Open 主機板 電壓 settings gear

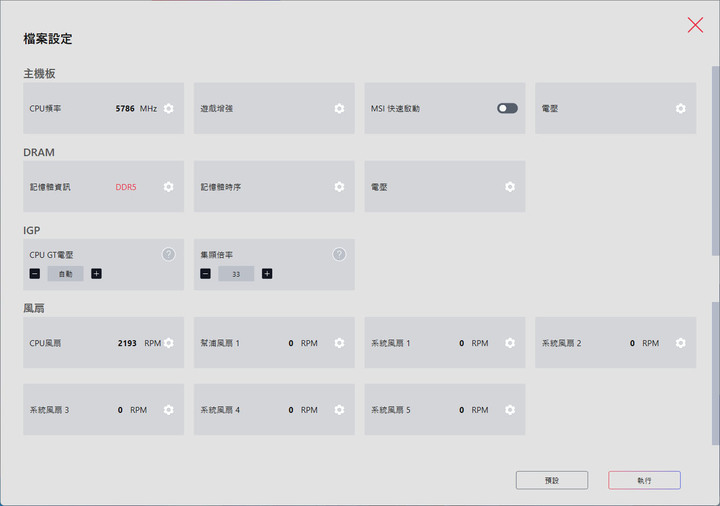681,108
